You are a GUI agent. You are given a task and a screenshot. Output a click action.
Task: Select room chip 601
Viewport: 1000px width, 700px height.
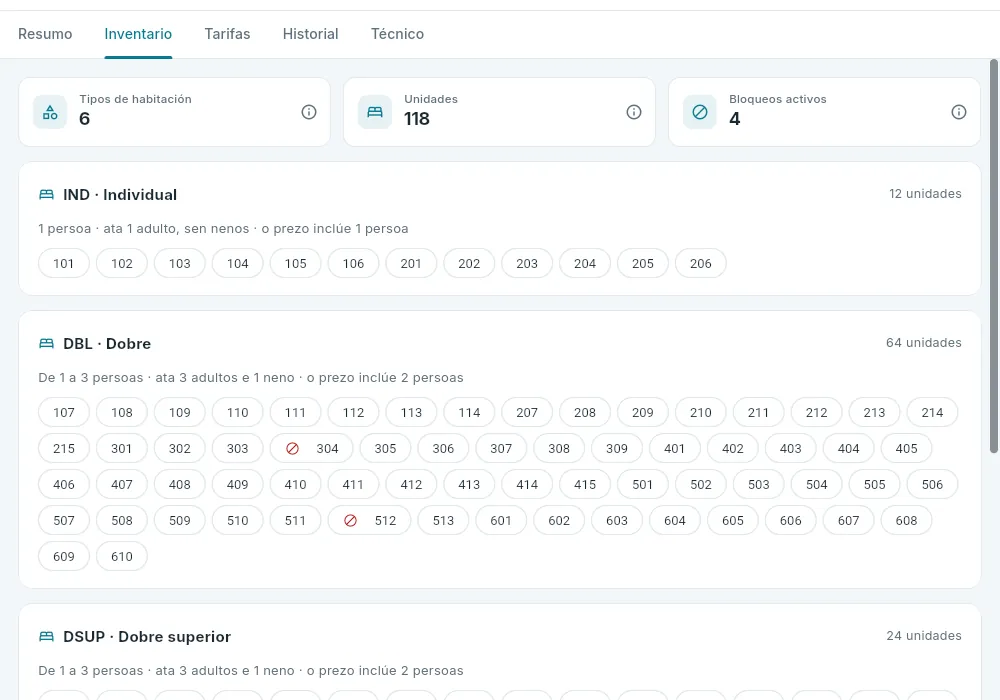(x=501, y=521)
